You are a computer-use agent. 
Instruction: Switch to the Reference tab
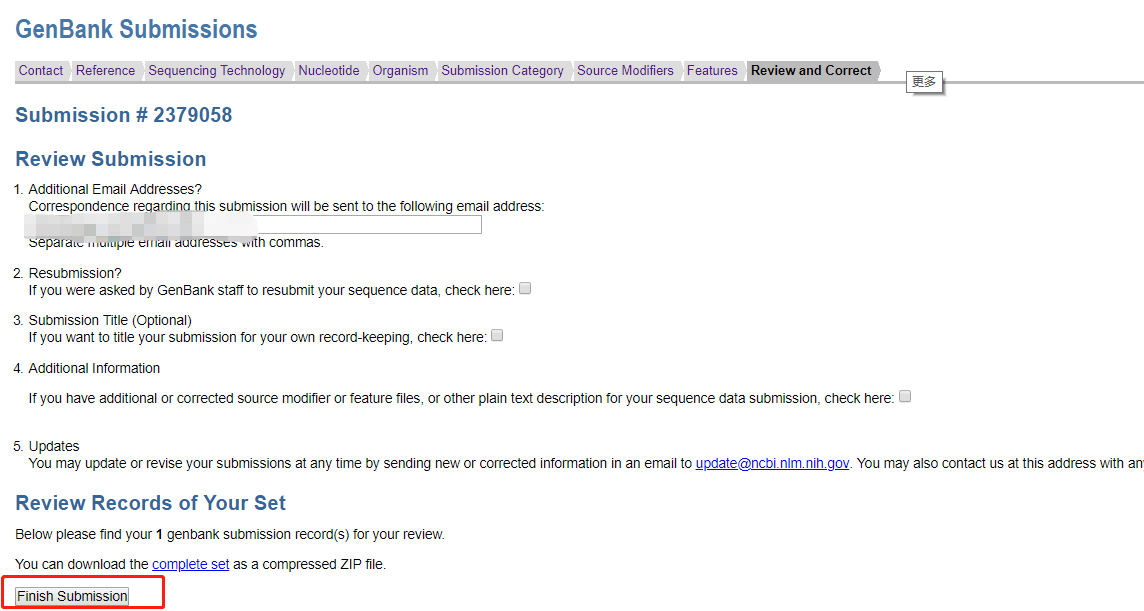point(105,71)
